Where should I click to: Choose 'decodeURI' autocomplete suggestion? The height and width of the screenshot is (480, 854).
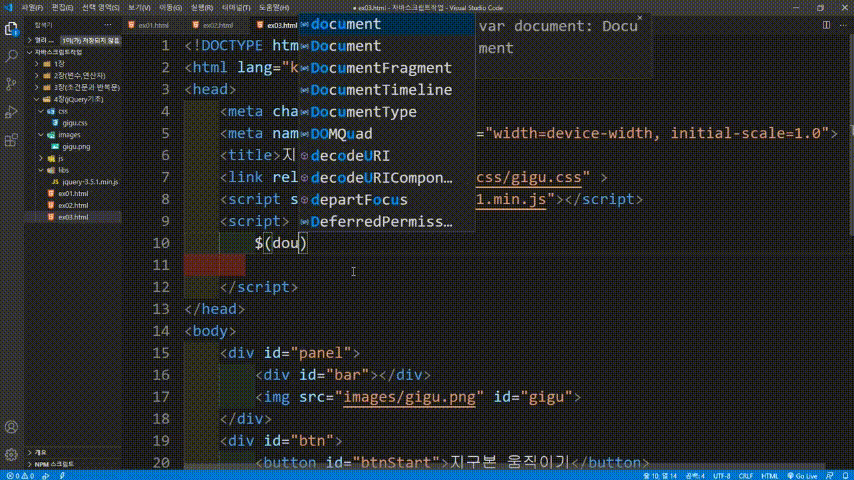[387, 156]
